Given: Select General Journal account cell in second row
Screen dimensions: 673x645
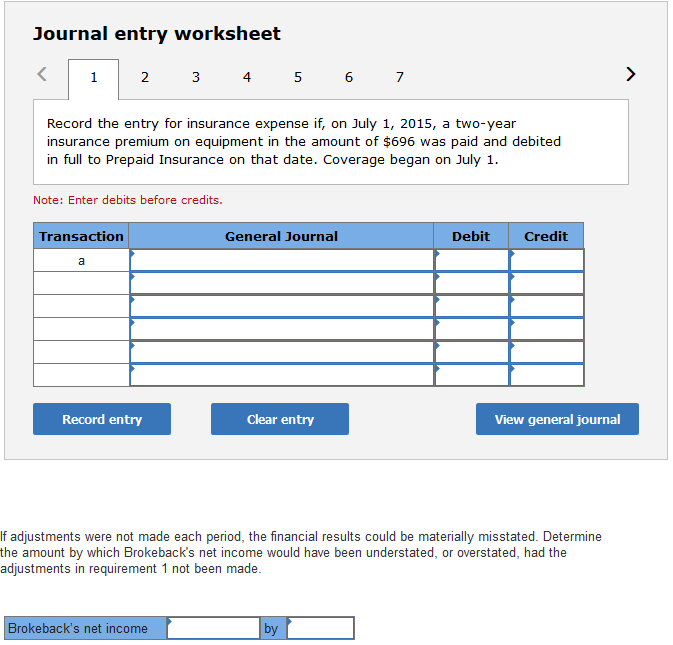Looking at the screenshot, I should [x=282, y=283].
